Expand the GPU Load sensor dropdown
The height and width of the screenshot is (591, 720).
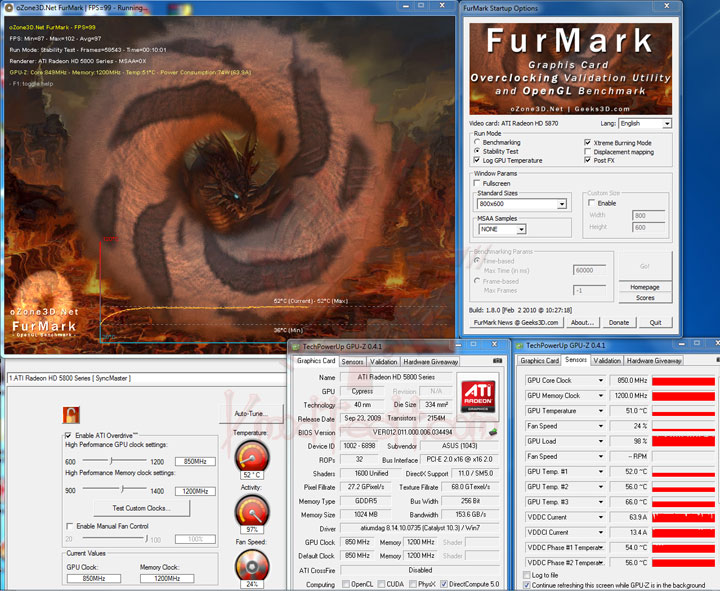coord(600,441)
